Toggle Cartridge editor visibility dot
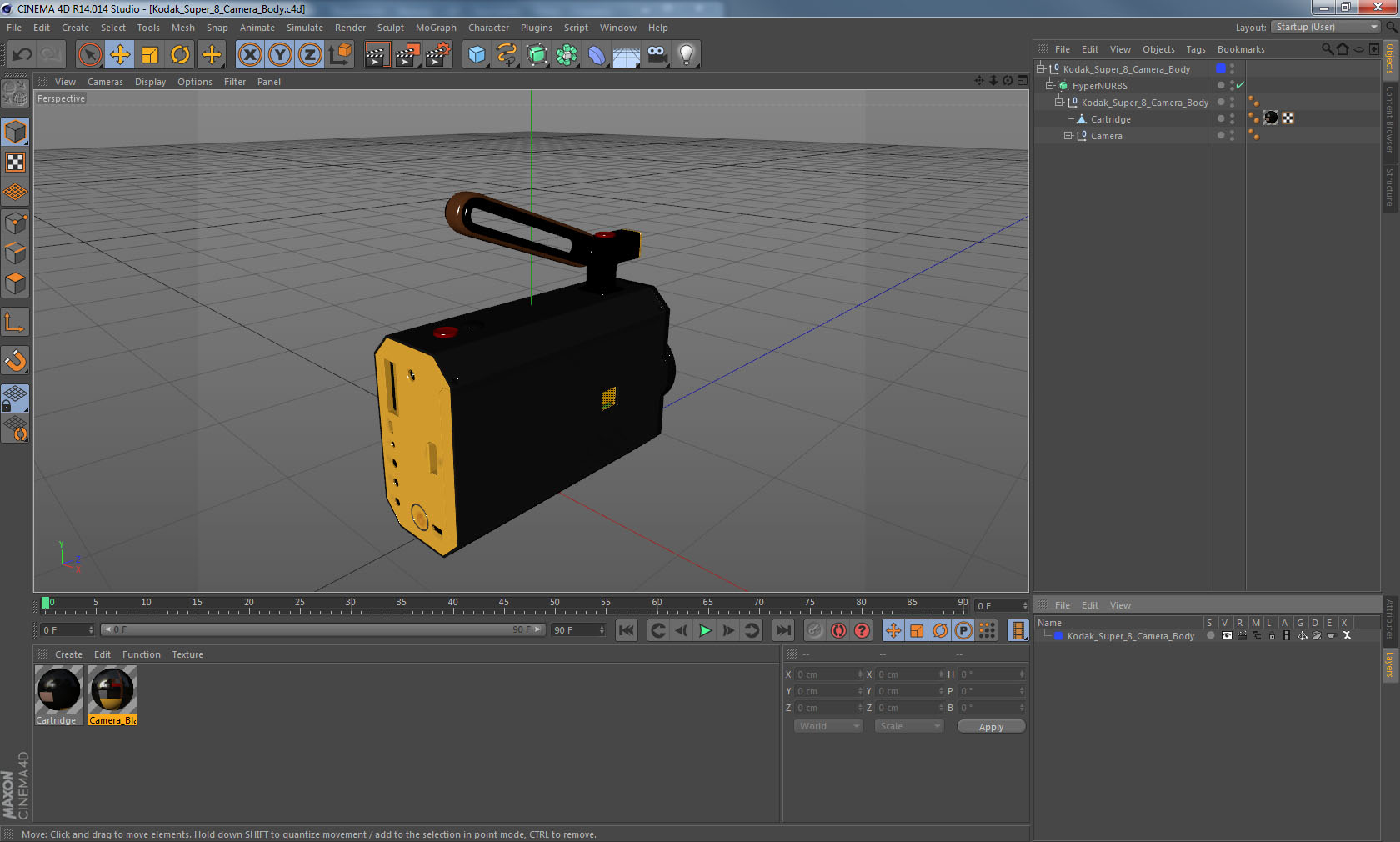 [1232, 115]
